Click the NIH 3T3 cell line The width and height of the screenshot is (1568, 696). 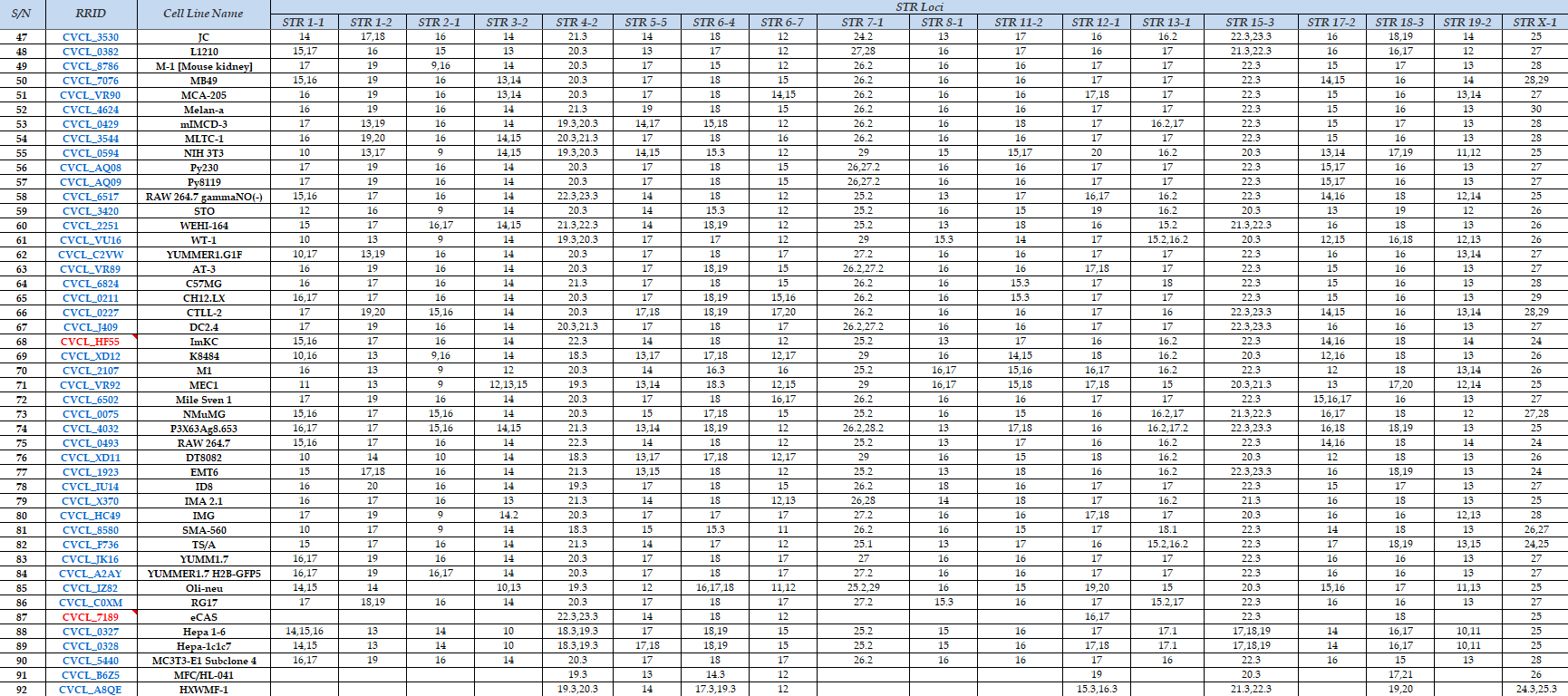coord(204,153)
